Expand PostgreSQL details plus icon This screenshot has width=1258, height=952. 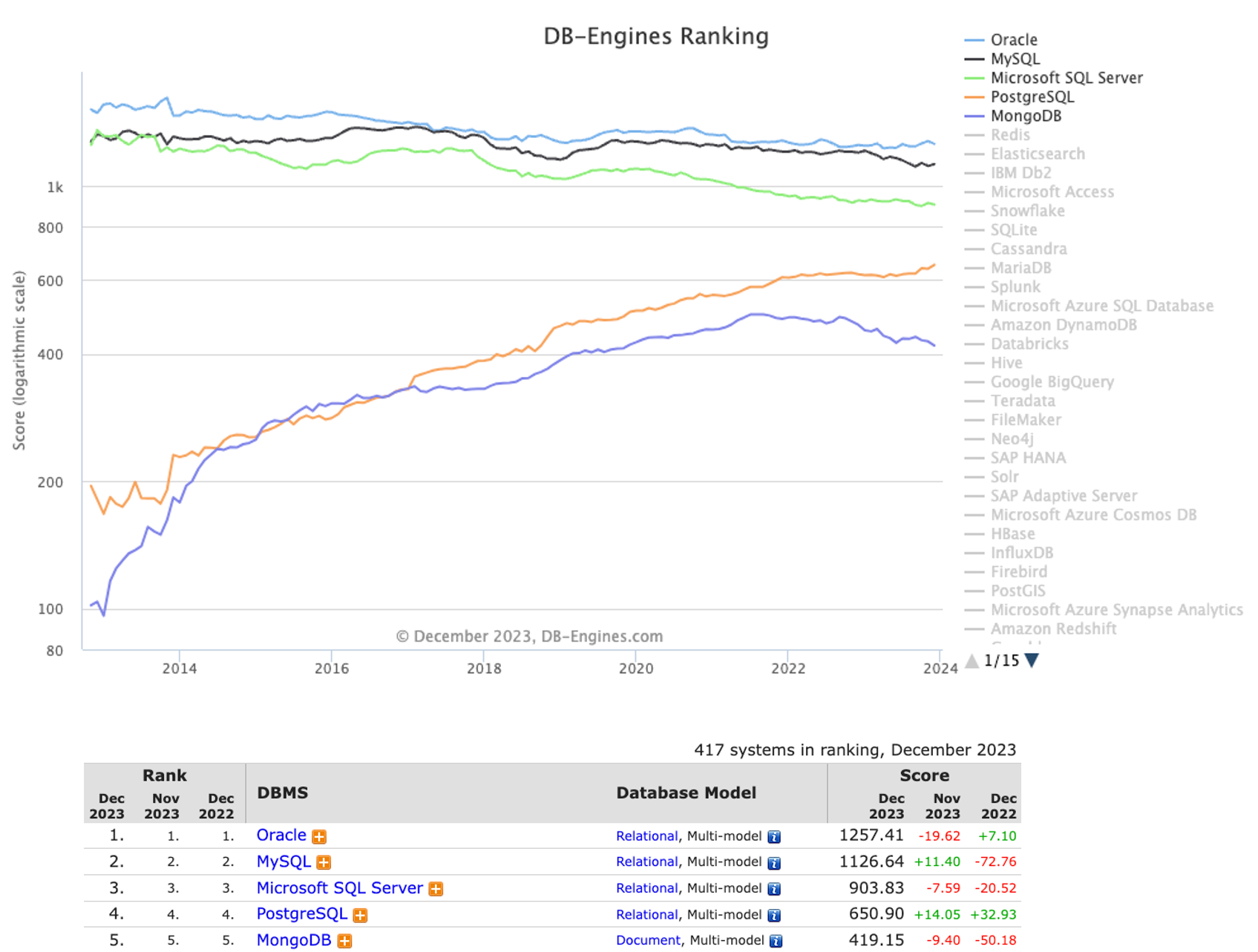click(x=360, y=916)
